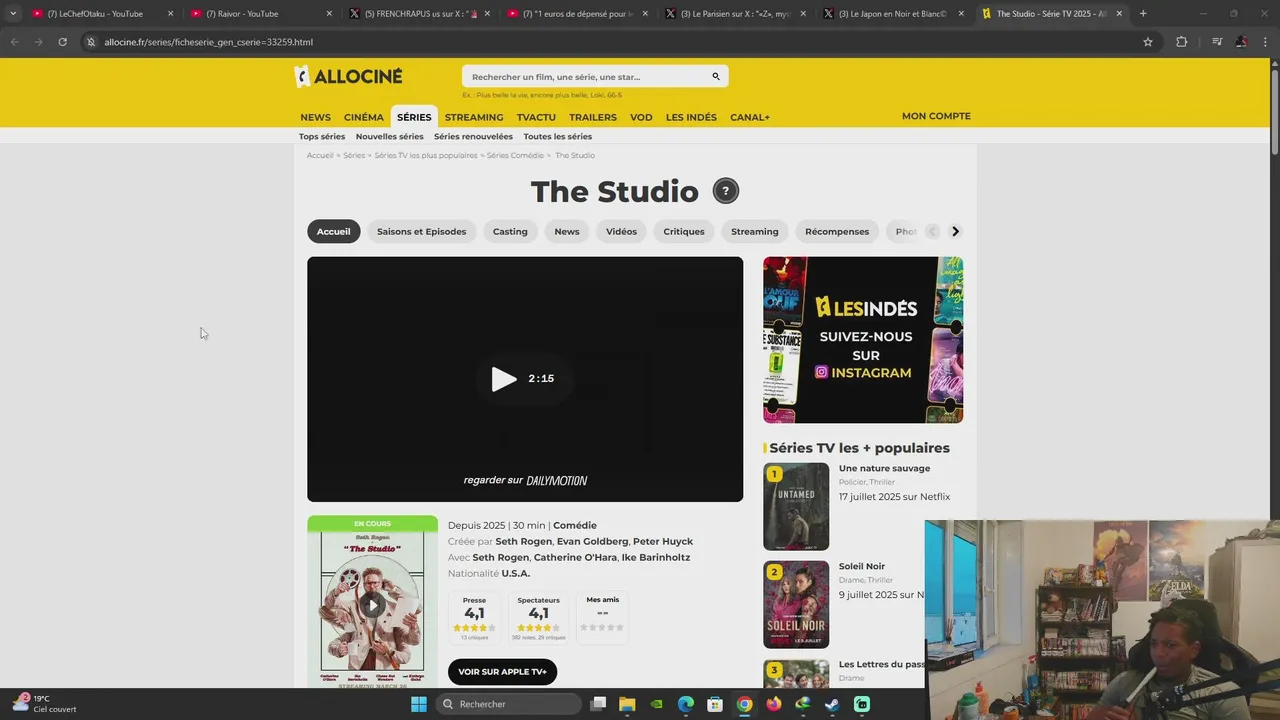Click Presse 4,1 rating
The image size is (1280, 720).
474,616
